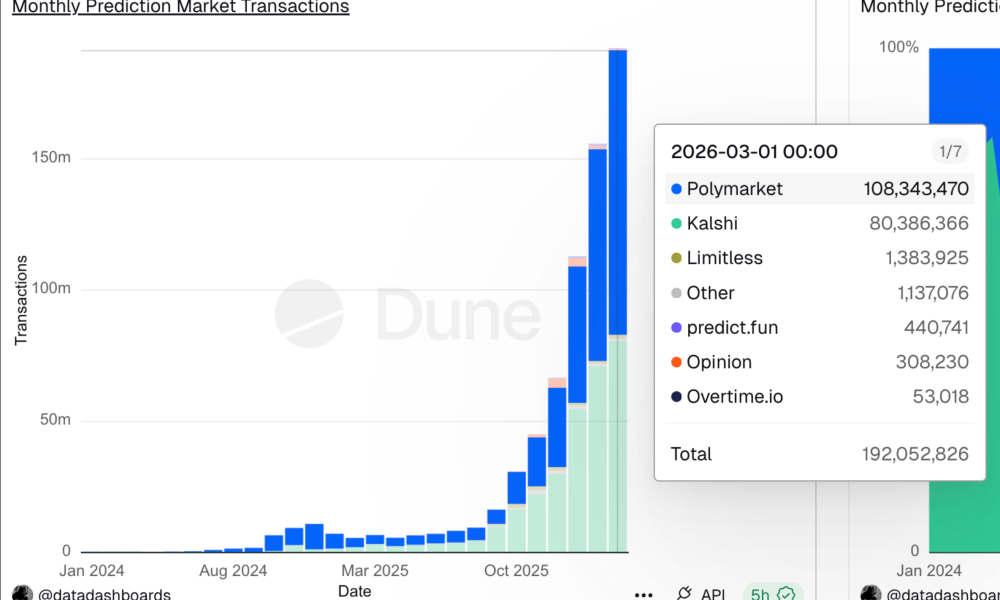1000x600 pixels.
Task: Click the tallest bar in the chart
Action: click(x=618, y=300)
